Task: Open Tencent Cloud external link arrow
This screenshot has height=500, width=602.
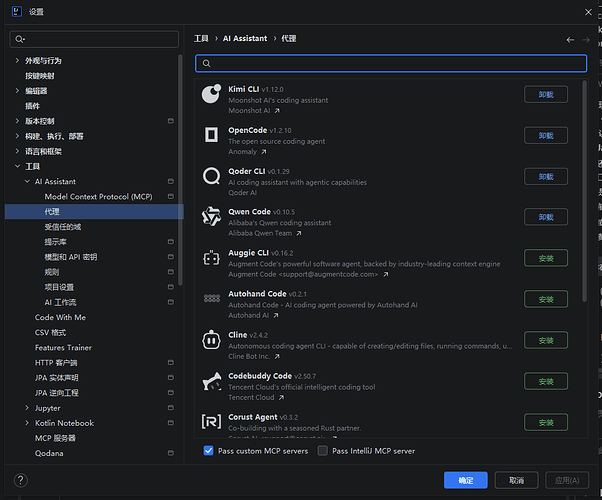Action: 281,397
